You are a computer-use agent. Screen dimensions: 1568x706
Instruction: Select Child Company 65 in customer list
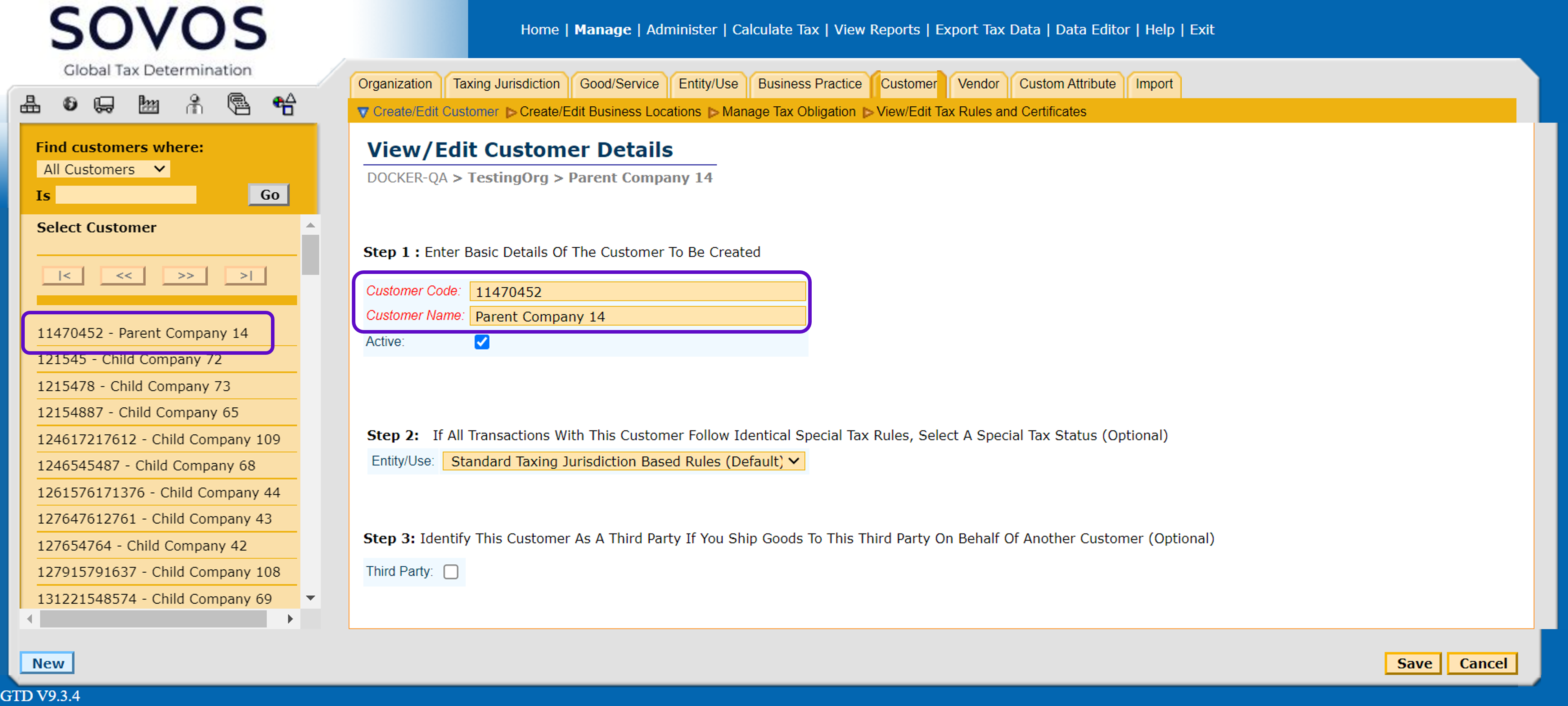click(137, 412)
